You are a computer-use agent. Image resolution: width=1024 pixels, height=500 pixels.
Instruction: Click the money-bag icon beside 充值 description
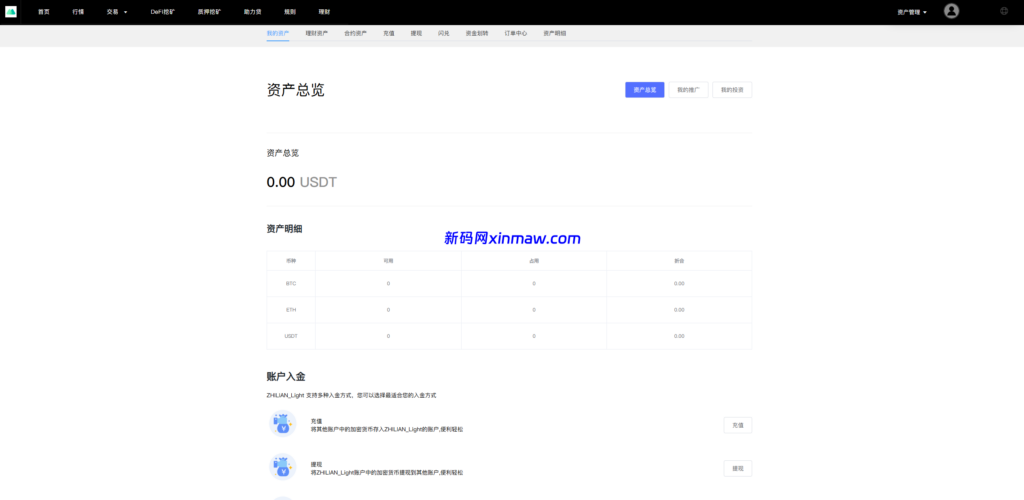[282, 424]
